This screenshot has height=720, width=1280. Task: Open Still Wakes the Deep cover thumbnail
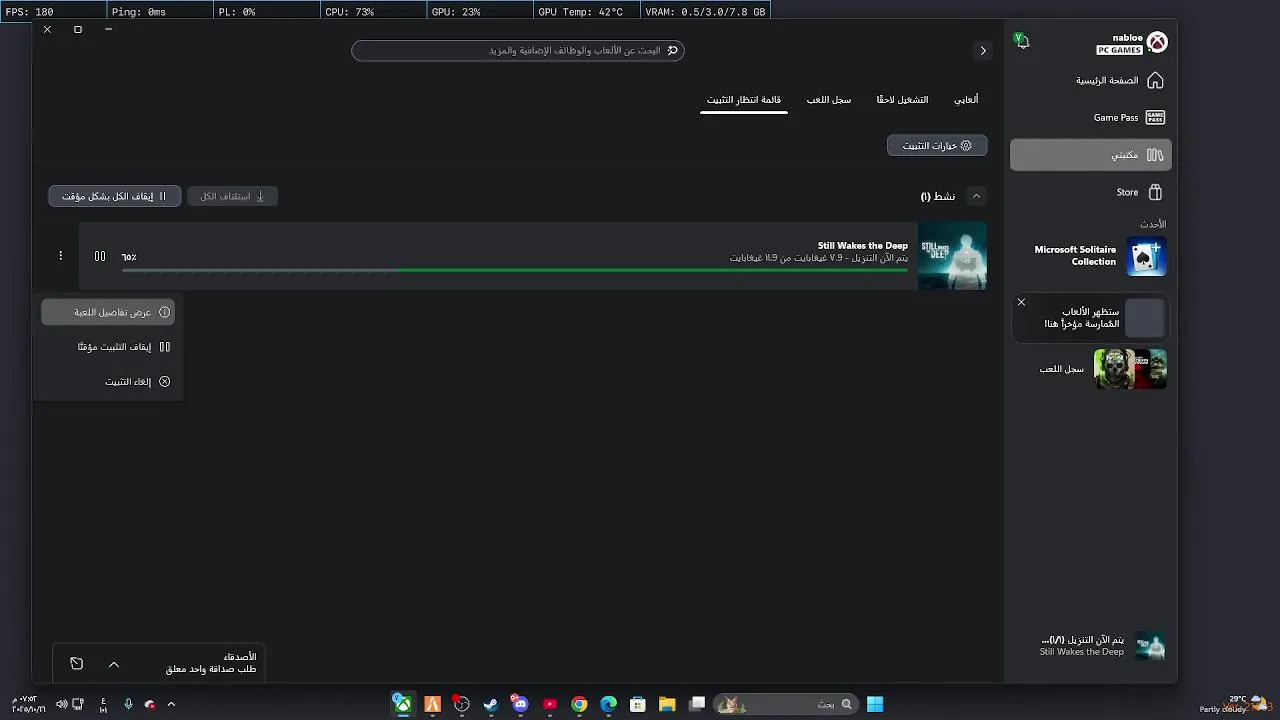953,256
